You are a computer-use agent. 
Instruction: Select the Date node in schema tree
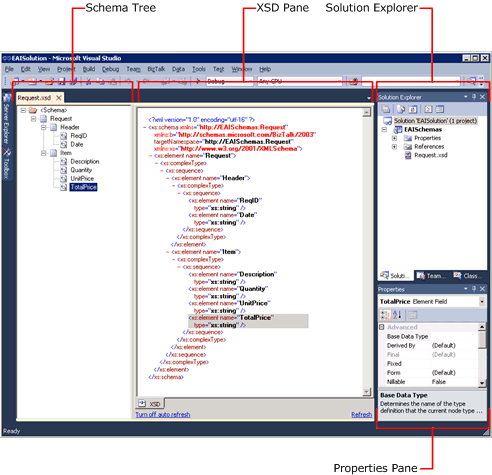click(x=77, y=144)
